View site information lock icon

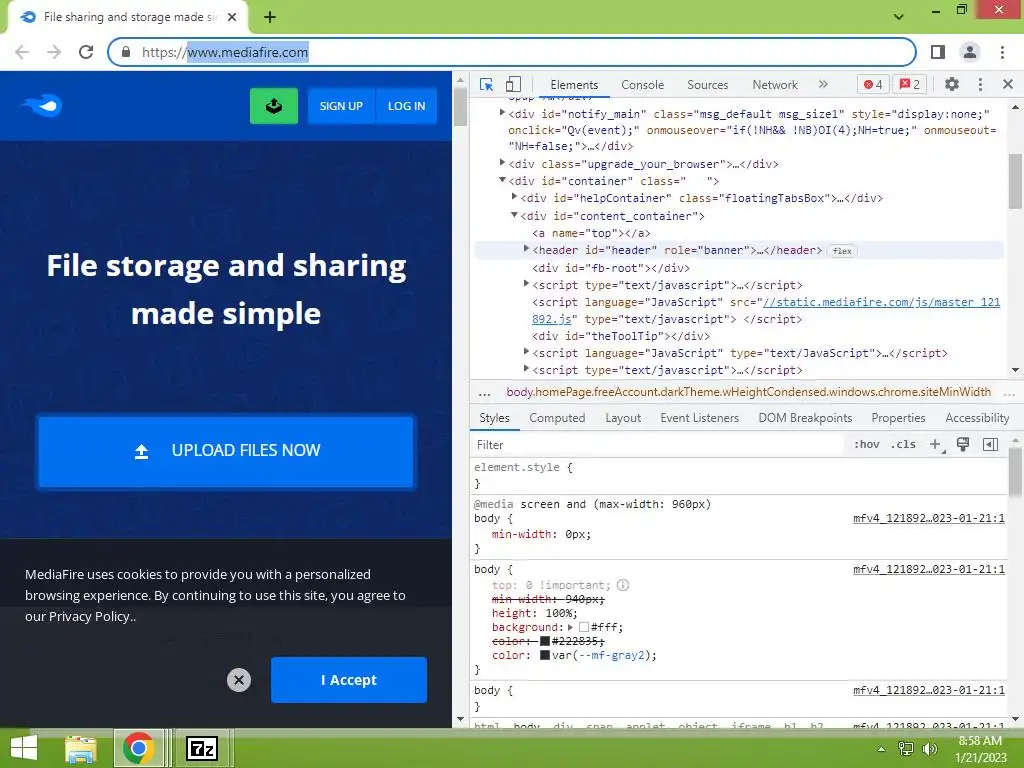point(126,52)
